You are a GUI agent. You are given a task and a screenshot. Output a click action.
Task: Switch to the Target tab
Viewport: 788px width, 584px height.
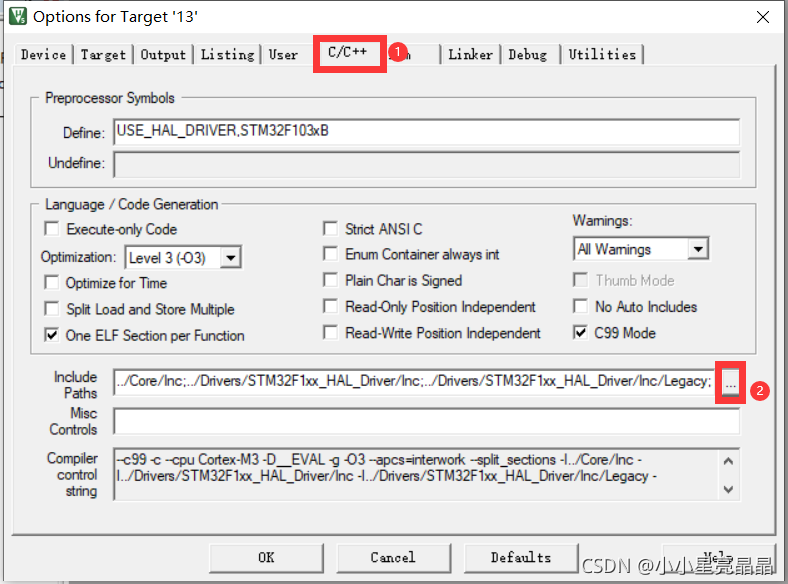coord(103,54)
